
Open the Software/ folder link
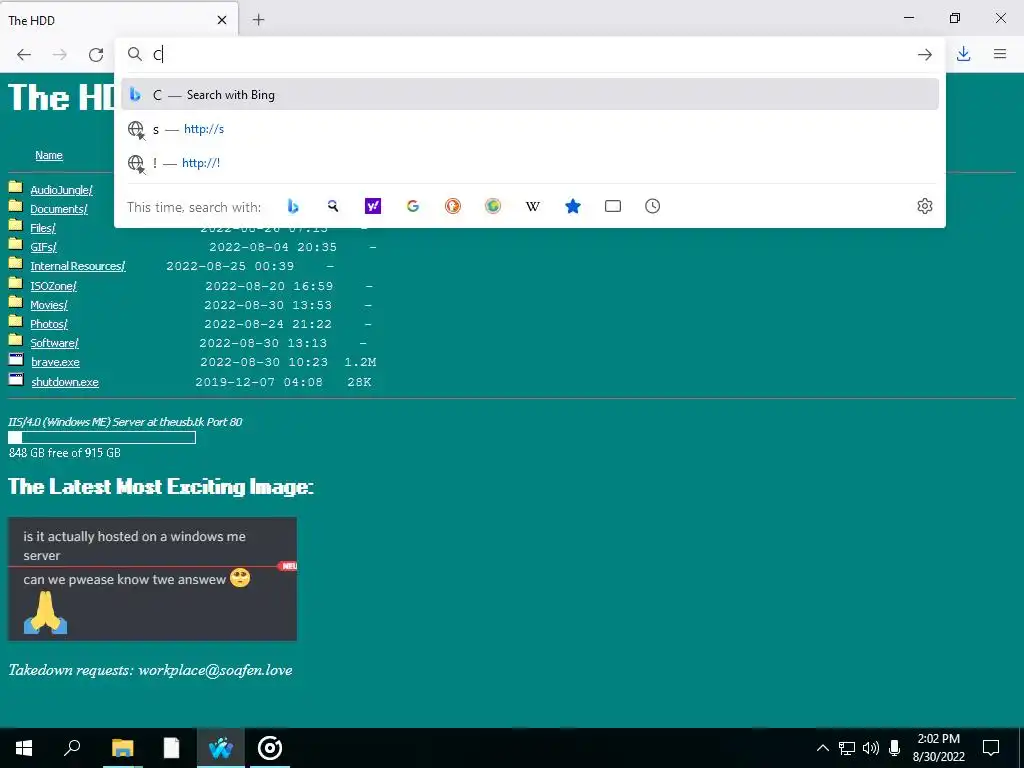54,343
